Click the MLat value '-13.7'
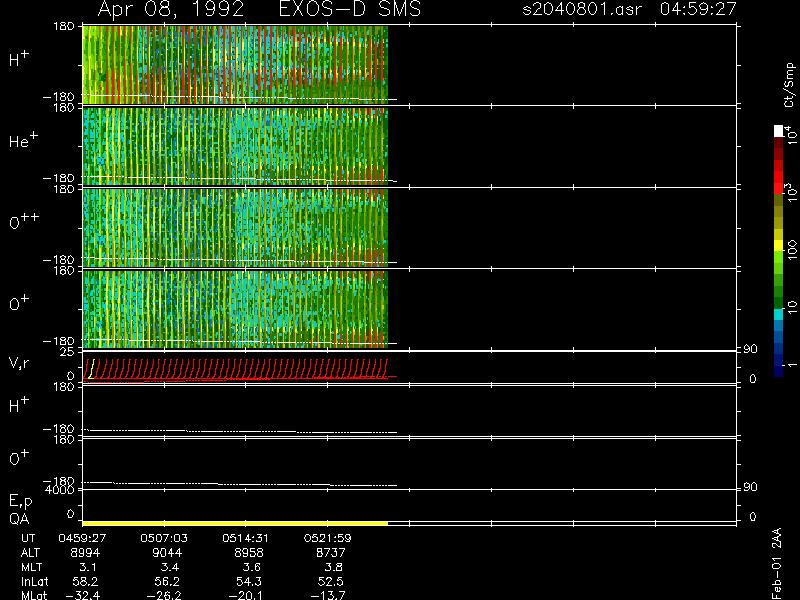The width and height of the screenshot is (800, 600). pos(328,595)
